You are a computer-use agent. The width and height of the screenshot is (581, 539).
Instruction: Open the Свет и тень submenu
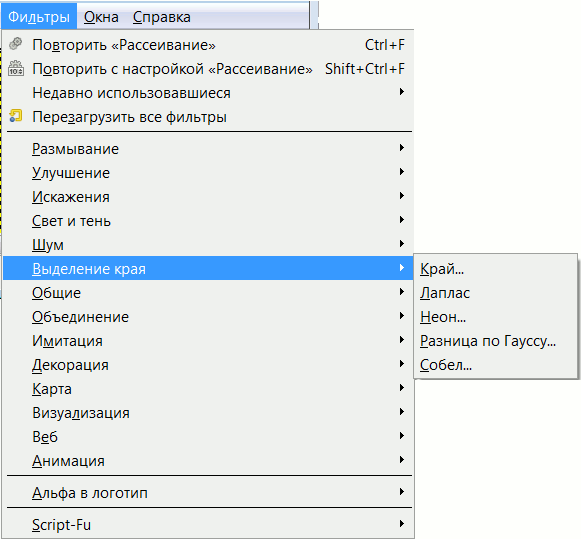pos(208,221)
